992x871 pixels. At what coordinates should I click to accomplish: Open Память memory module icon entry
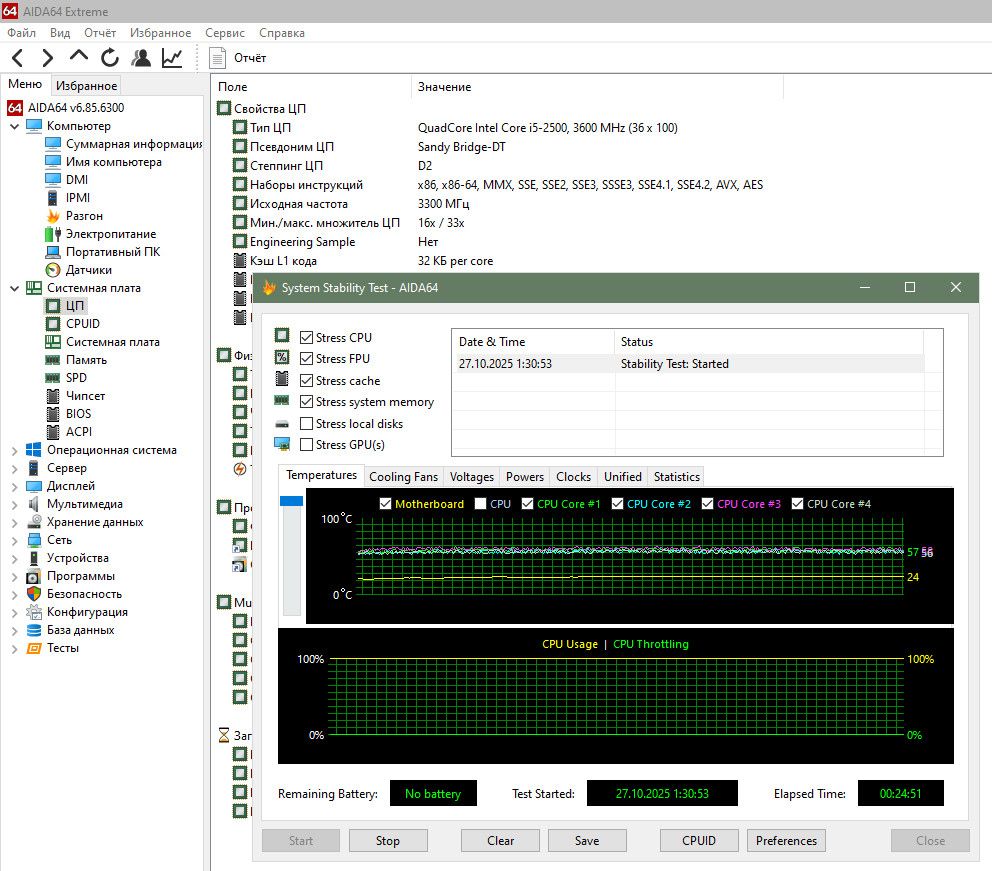(53, 360)
